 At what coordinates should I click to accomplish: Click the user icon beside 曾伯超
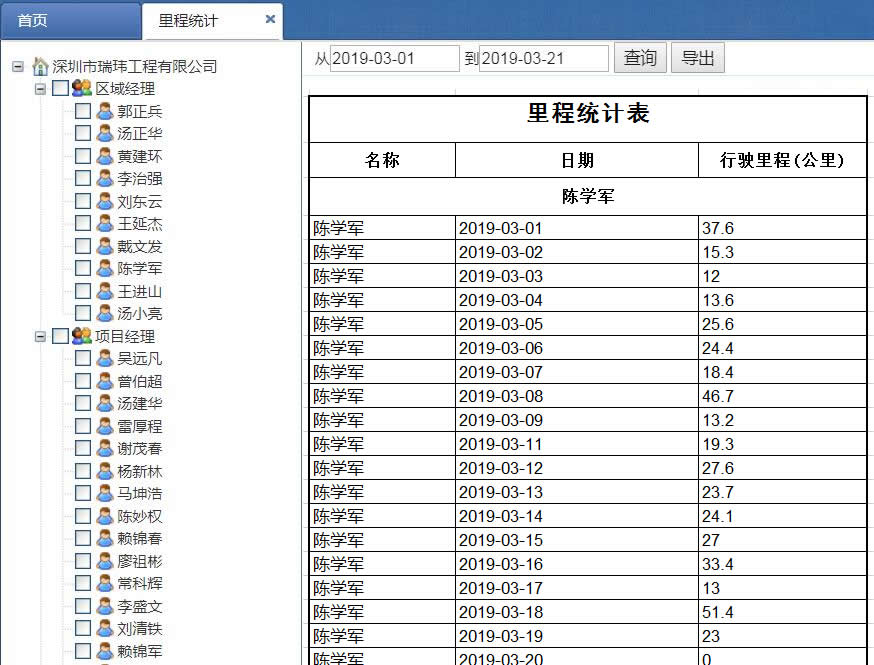(x=105, y=381)
